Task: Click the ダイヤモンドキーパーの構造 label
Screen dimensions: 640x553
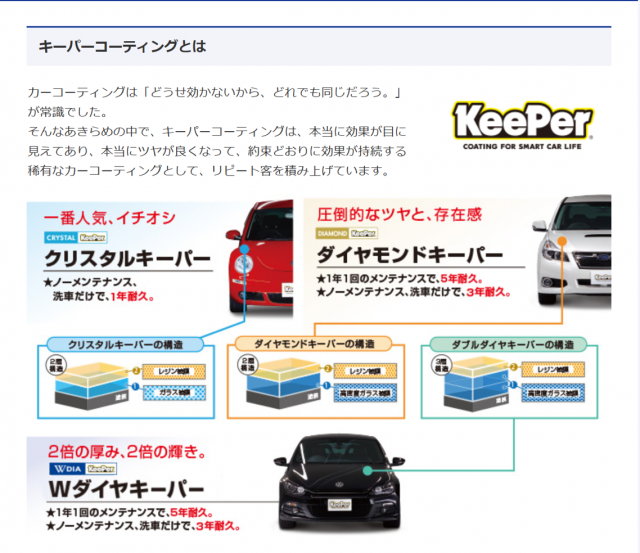Action: [316, 344]
